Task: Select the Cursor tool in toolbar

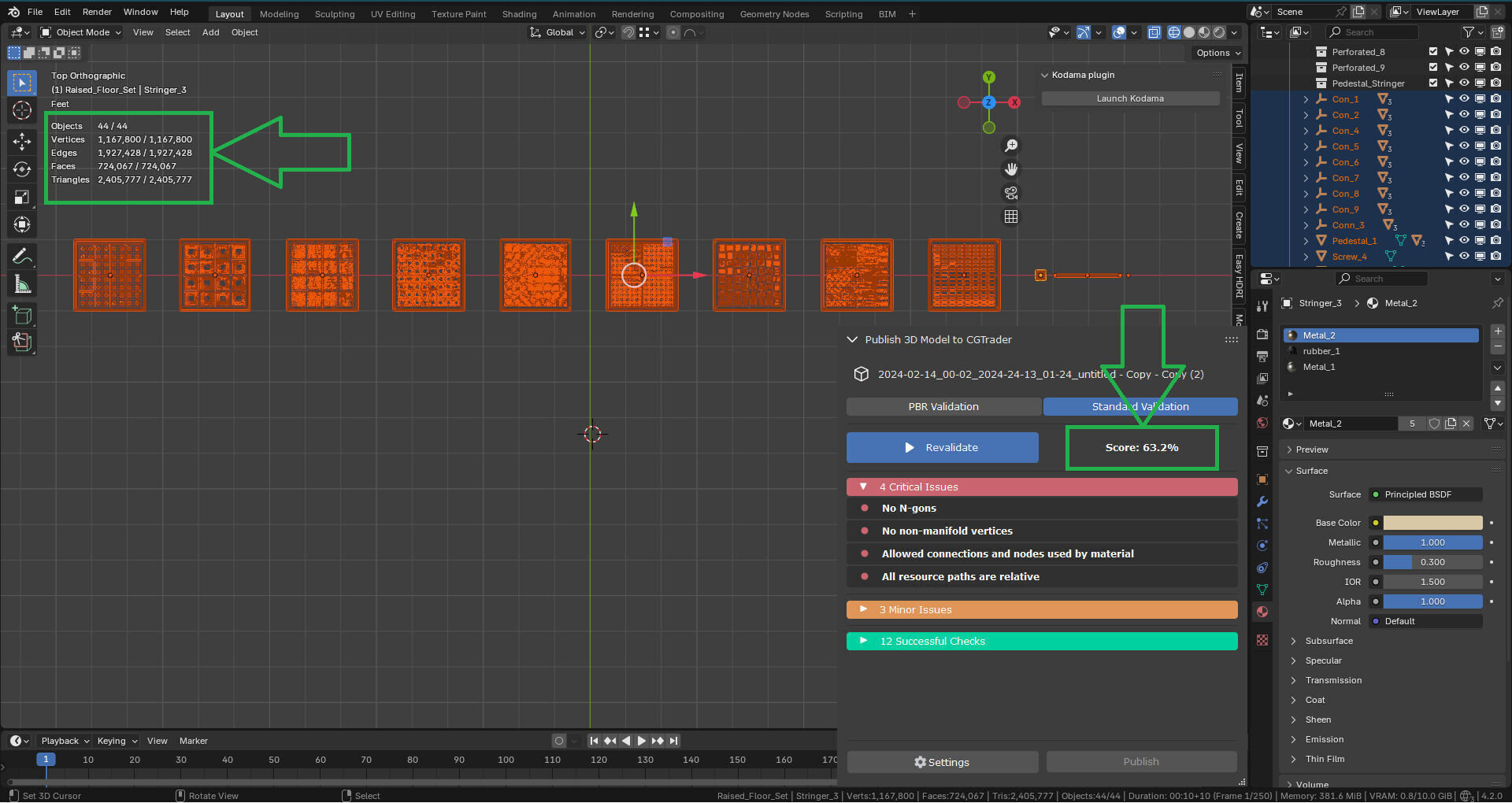Action: click(22, 111)
